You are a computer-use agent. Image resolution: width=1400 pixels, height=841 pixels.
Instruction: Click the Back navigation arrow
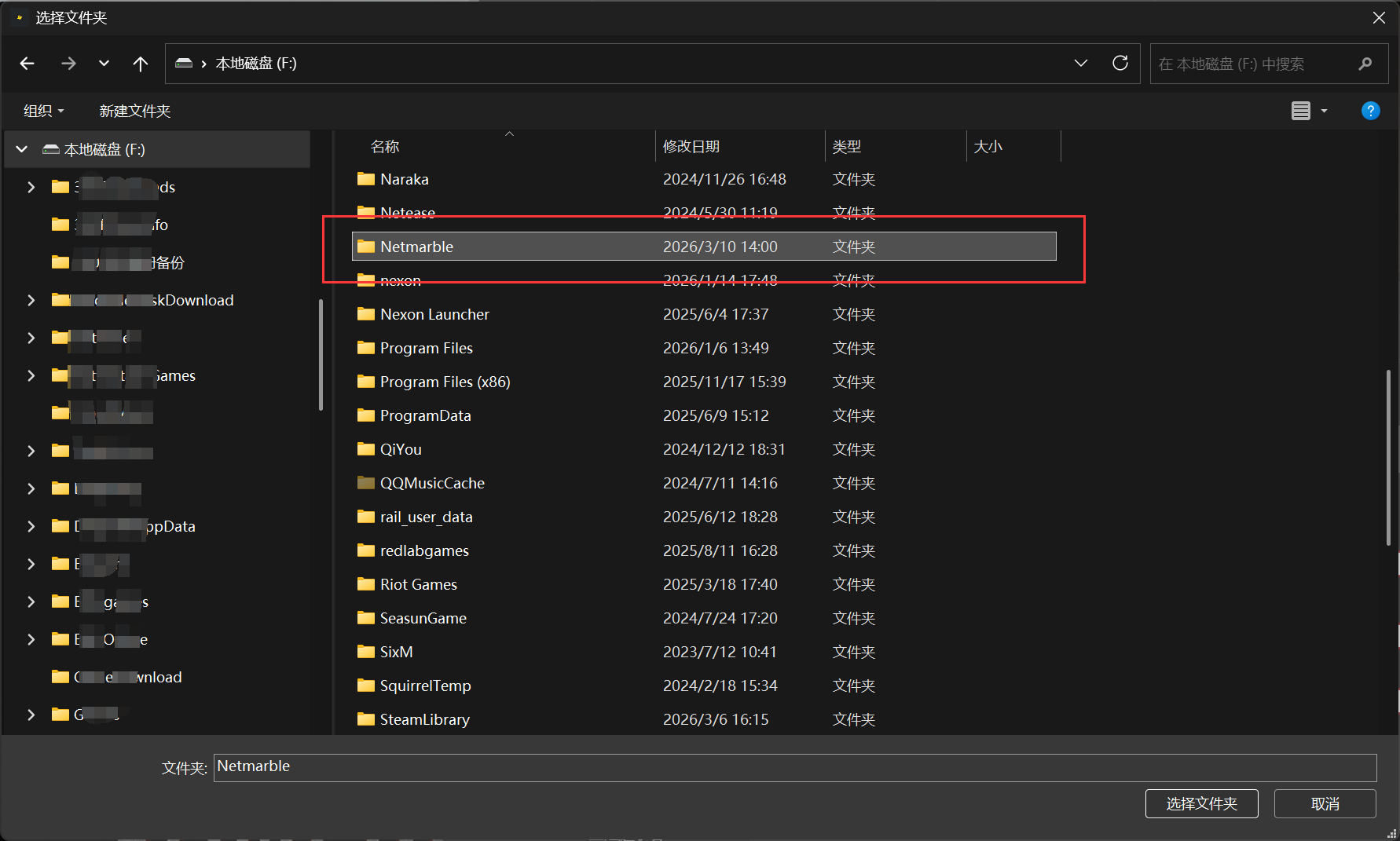tap(27, 64)
